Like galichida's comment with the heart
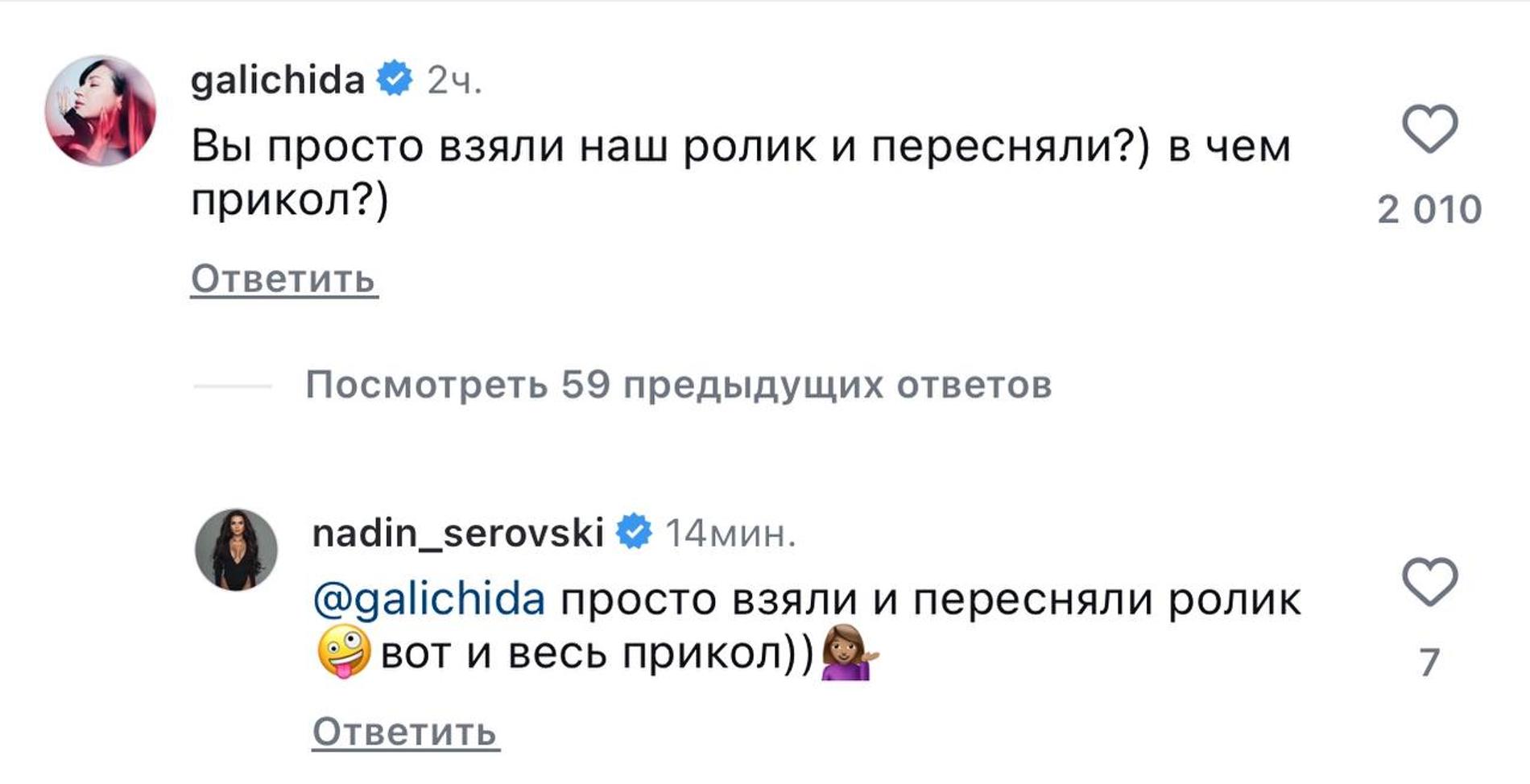The height and width of the screenshot is (784, 1530). point(1429,129)
